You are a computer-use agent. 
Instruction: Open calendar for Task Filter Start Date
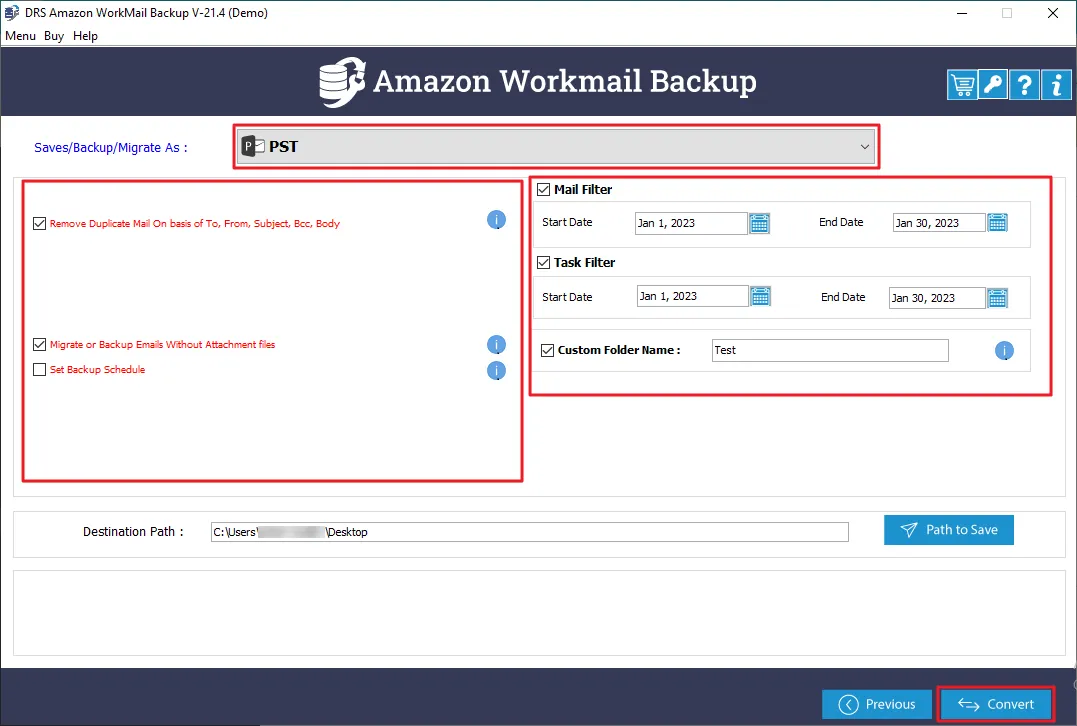(760, 296)
